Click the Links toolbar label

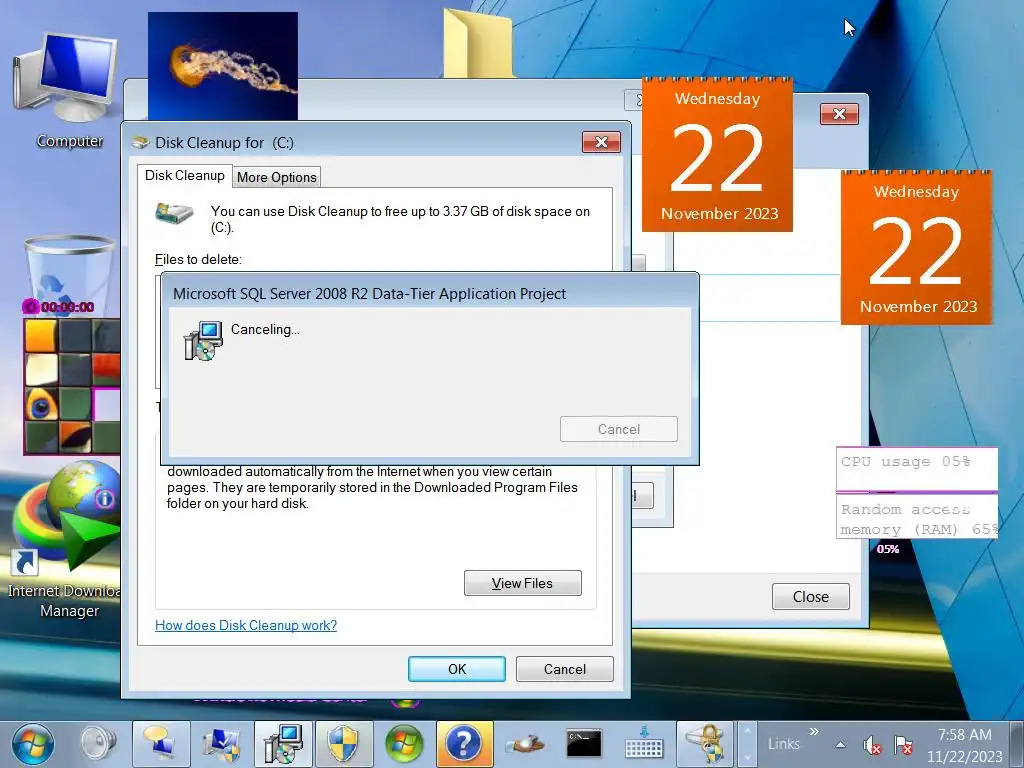[x=783, y=744]
